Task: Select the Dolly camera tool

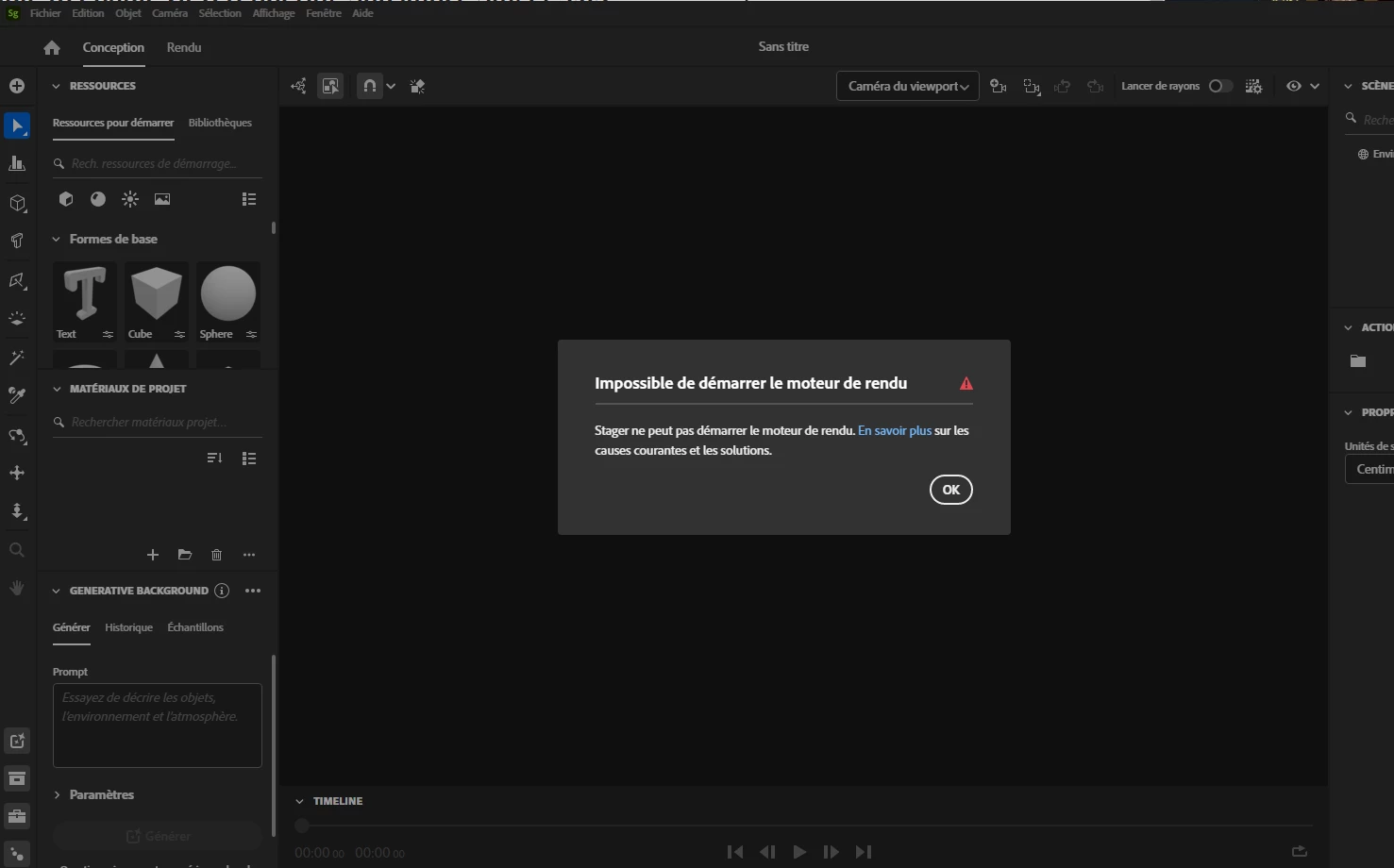Action: point(17,511)
